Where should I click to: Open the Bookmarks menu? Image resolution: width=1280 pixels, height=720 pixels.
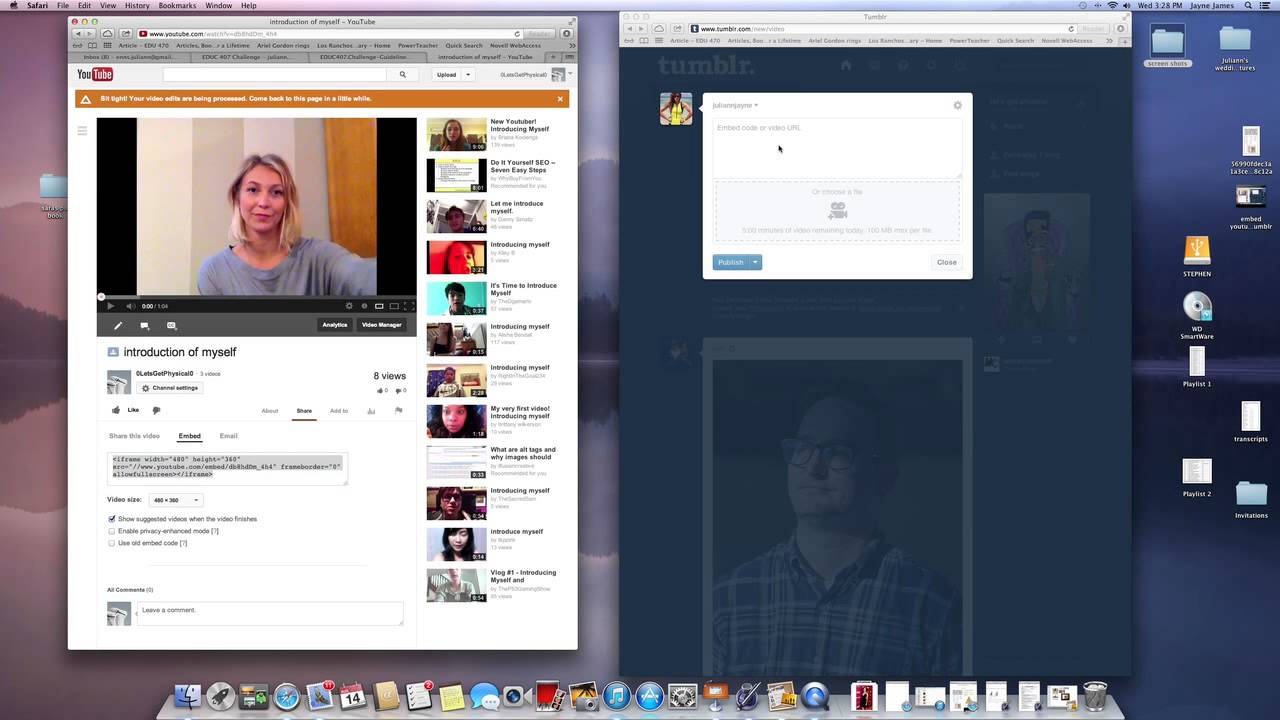click(x=177, y=6)
